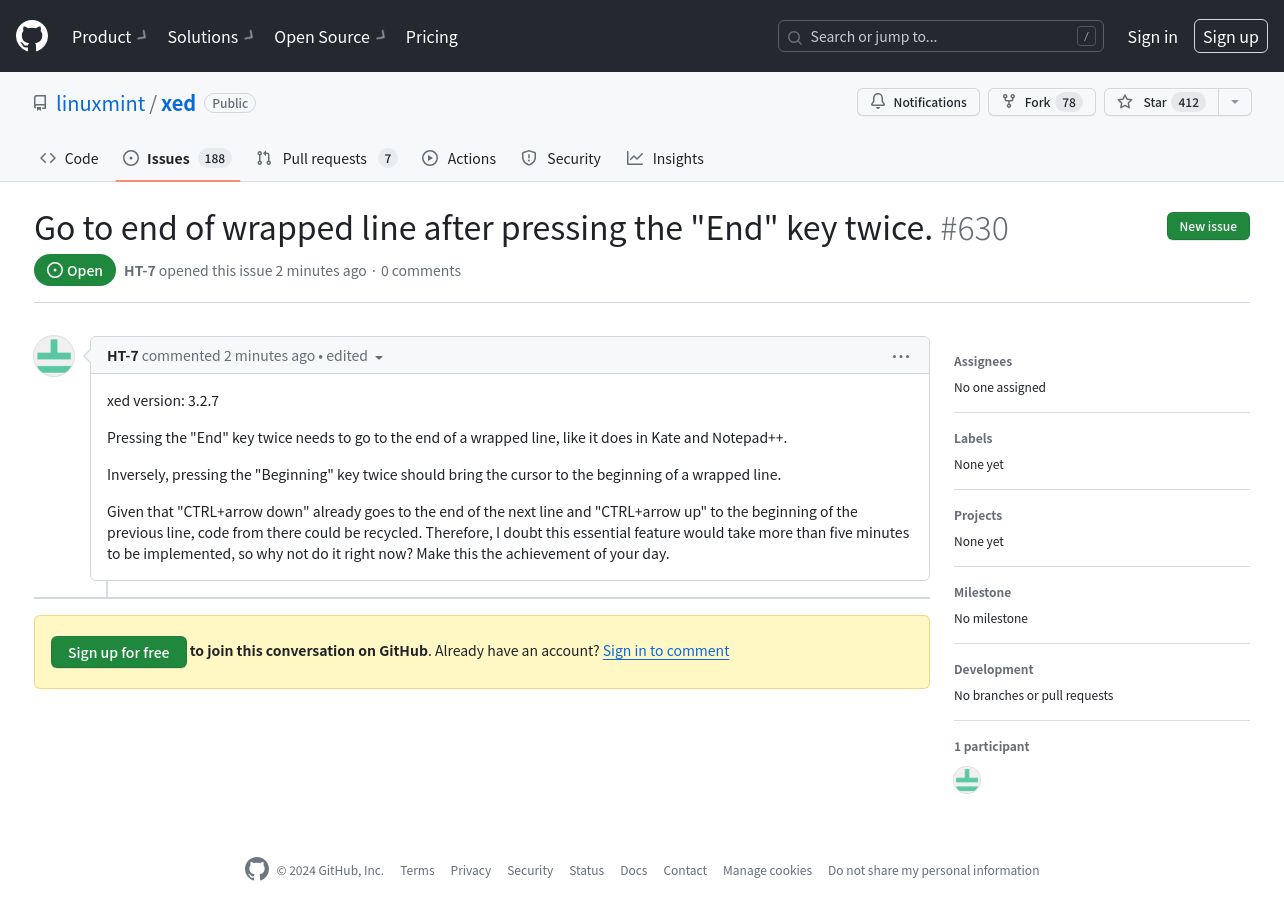Click HT-7's avatar beside the comment
The image size is (1284, 923).
point(54,356)
